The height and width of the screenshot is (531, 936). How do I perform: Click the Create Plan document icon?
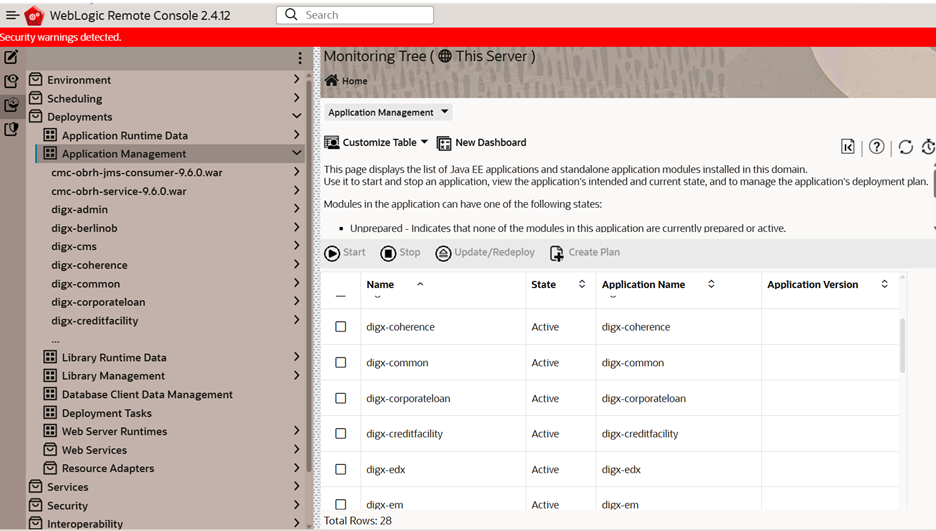click(x=556, y=254)
